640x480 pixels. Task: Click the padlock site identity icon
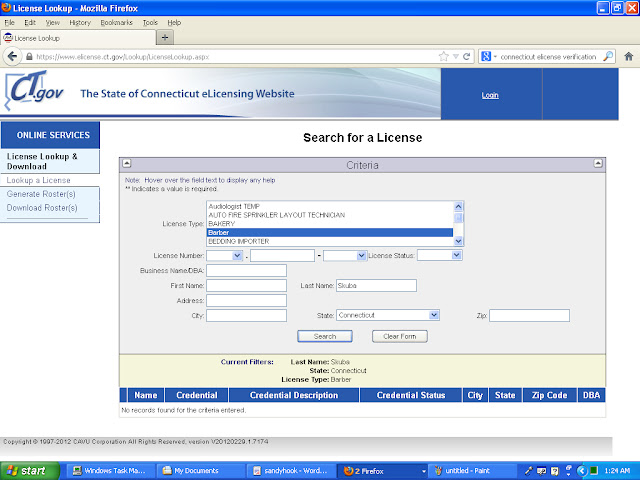pyautogui.click(x=29, y=57)
